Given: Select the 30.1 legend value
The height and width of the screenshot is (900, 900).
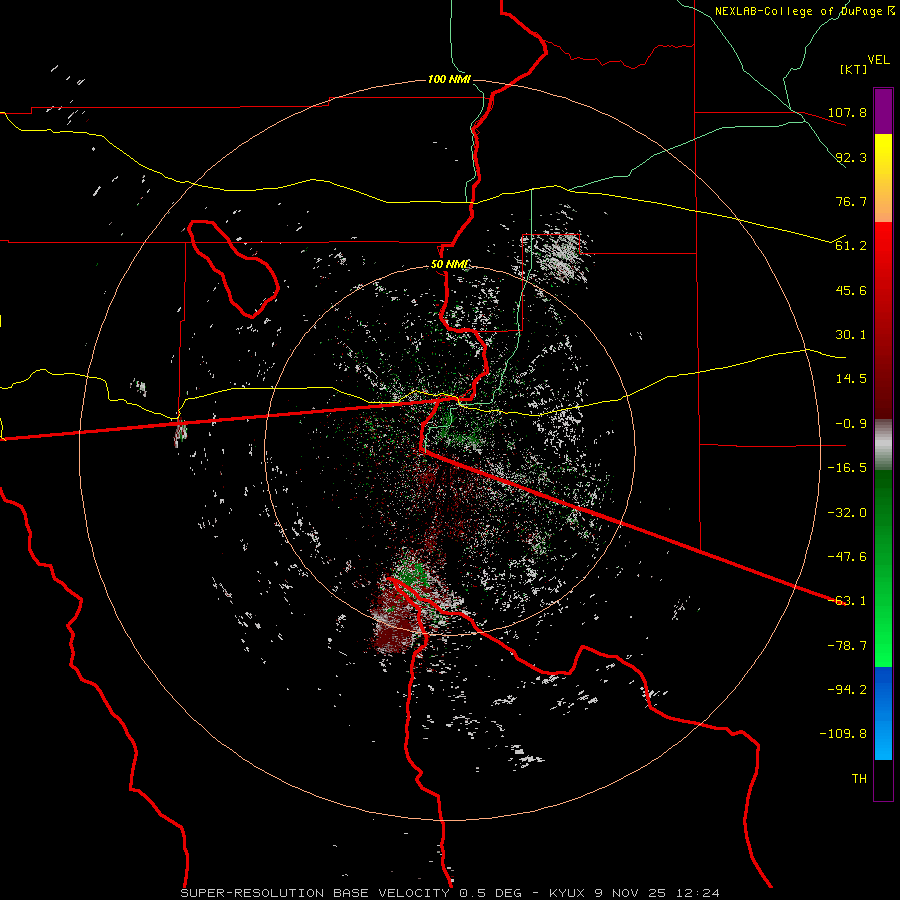Looking at the screenshot, I should [851, 335].
